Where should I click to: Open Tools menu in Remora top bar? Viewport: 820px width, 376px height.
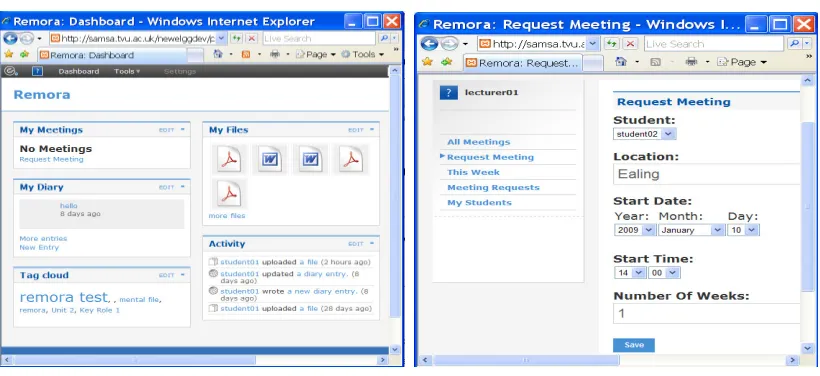[127, 71]
